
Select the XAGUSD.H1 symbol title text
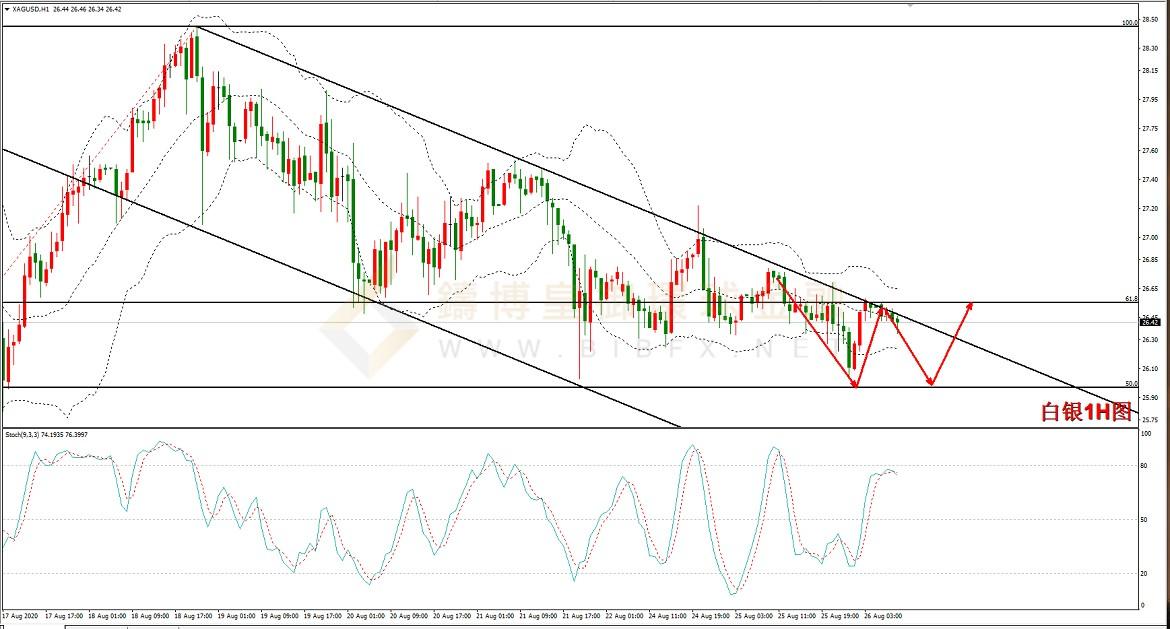[x=35, y=8]
